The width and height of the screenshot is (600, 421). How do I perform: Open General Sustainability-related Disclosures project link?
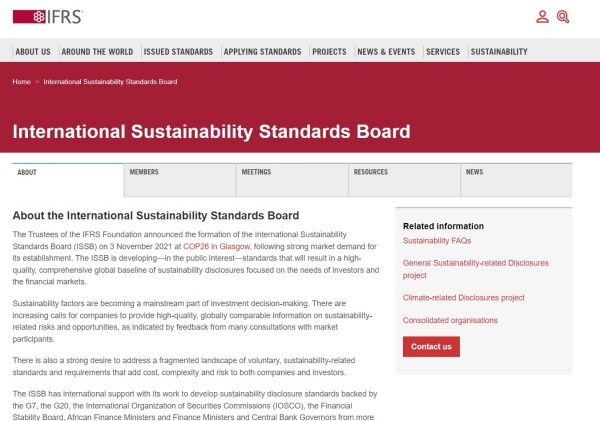475,269
